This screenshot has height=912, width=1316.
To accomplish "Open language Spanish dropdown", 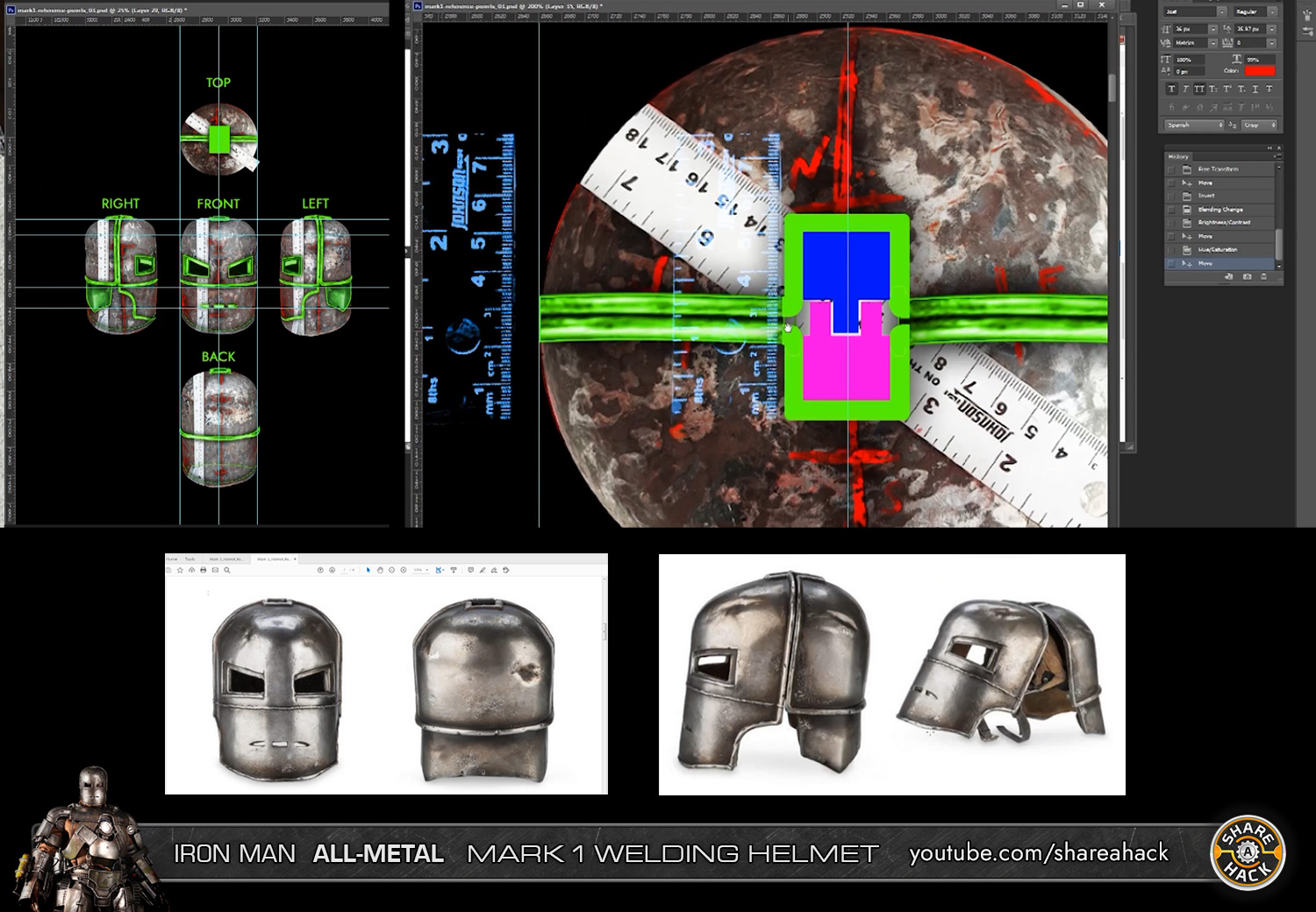I will (1195, 125).
